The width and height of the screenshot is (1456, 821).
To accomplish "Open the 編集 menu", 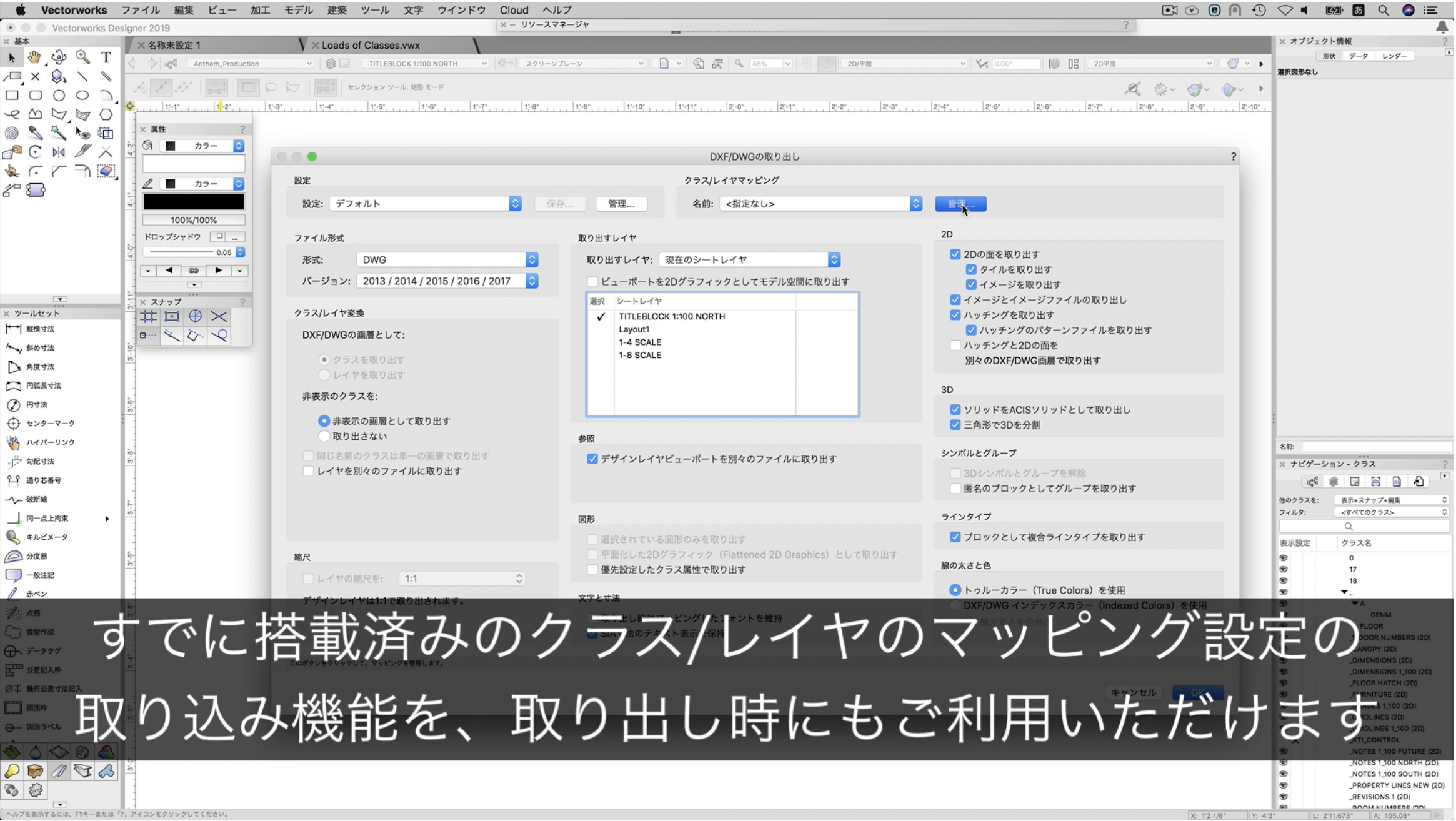I will [x=184, y=10].
